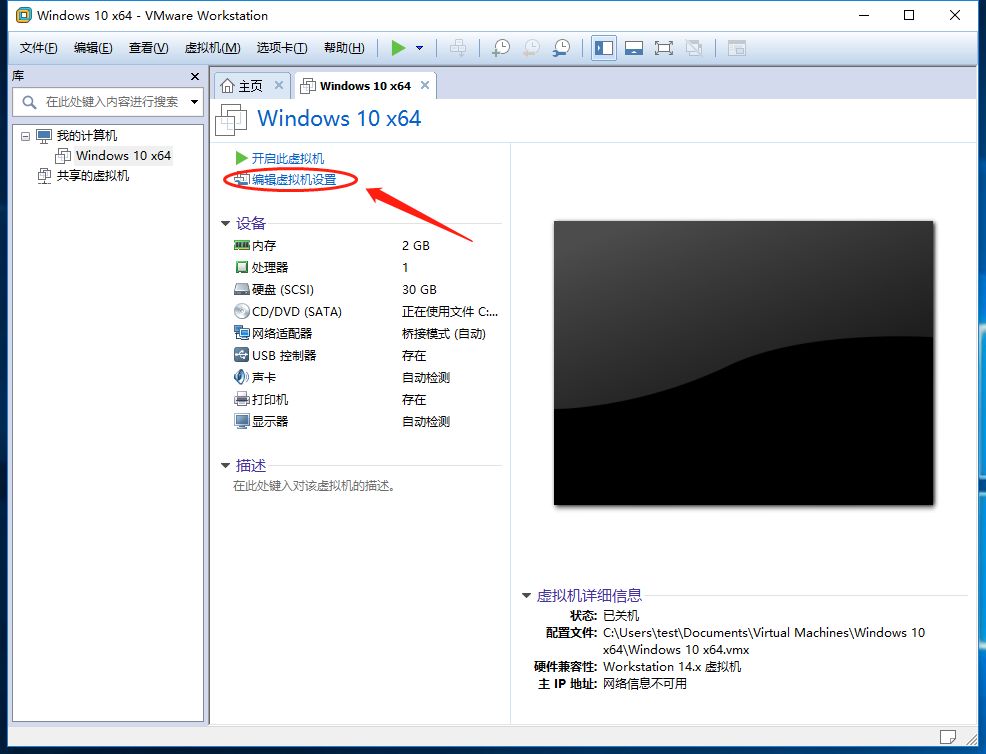Open the 文件(F) menu
This screenshot has height=754, width=986.
point(38,48)
